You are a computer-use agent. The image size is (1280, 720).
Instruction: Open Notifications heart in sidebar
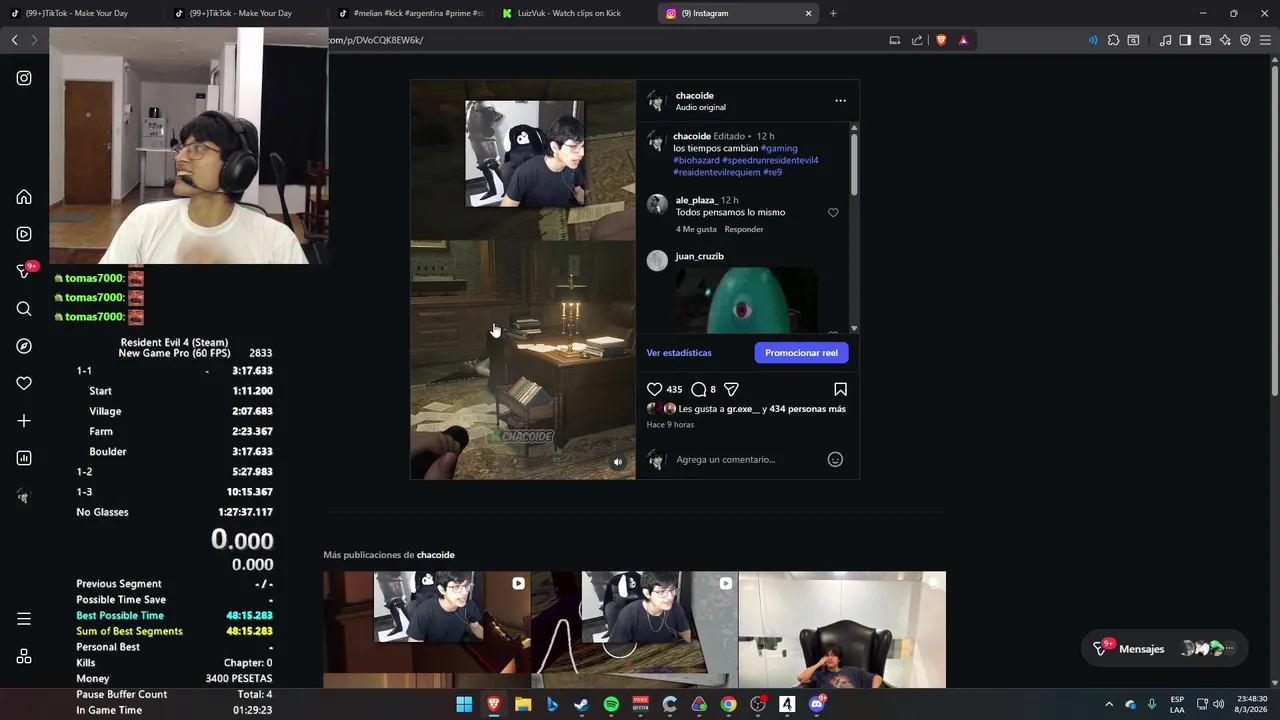(24, 383)
